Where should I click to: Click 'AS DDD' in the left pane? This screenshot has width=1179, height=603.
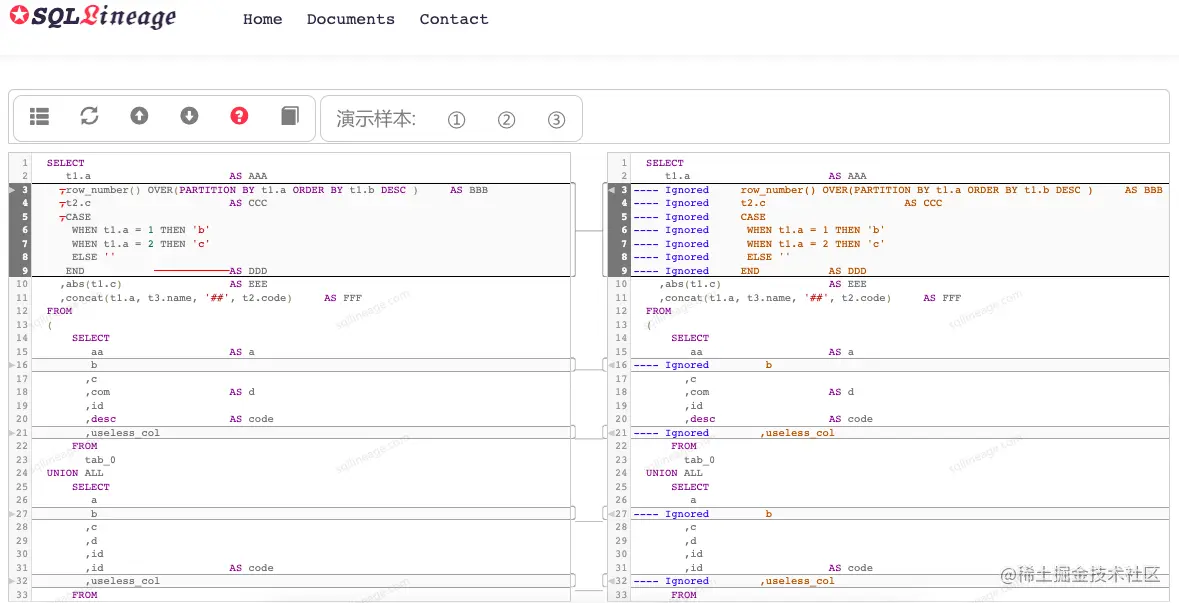[248, 271]
